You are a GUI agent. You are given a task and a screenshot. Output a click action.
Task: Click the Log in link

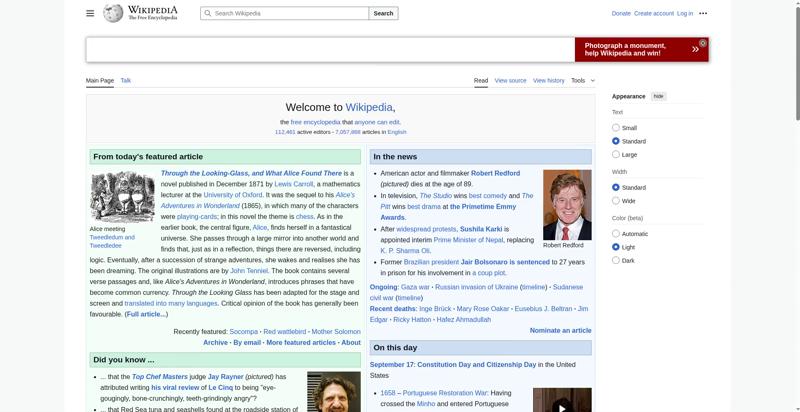[685, 13]
